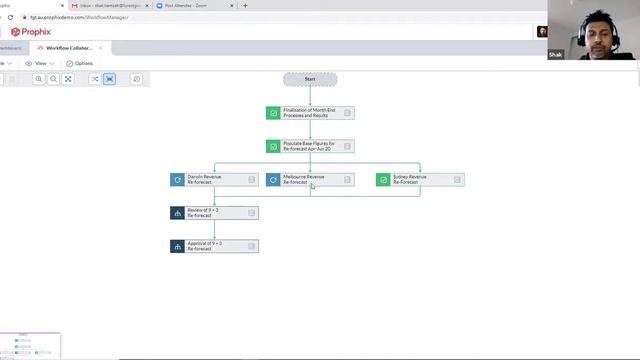Image resolution: width=640 pixels, height=360 pixels.
Task: Click the Prophix logo
Action: (x=31, y=32)
